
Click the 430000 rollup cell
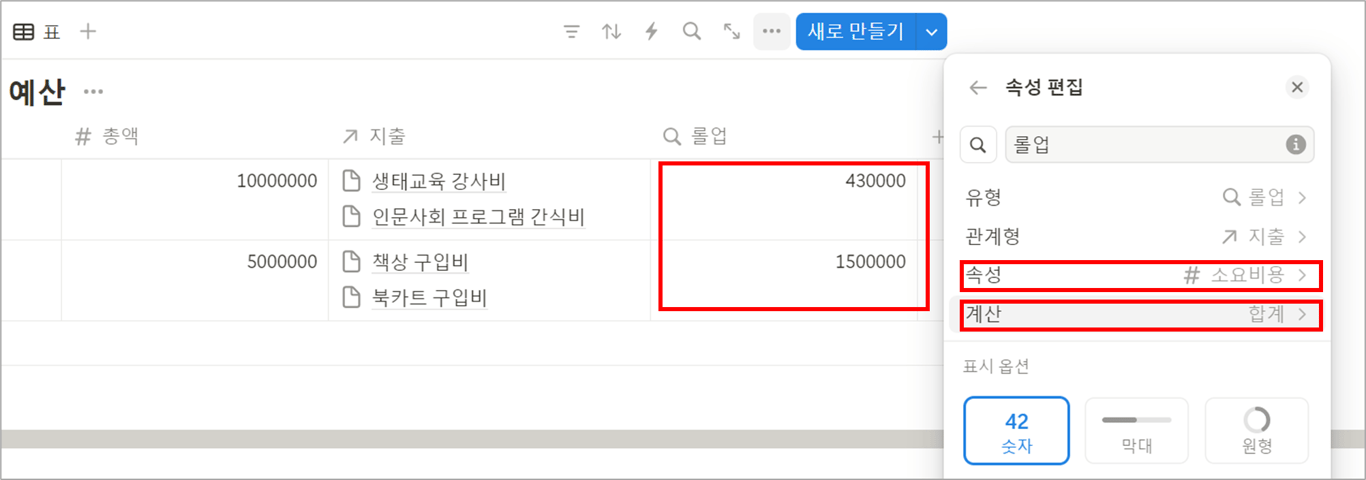click(785, 199)
